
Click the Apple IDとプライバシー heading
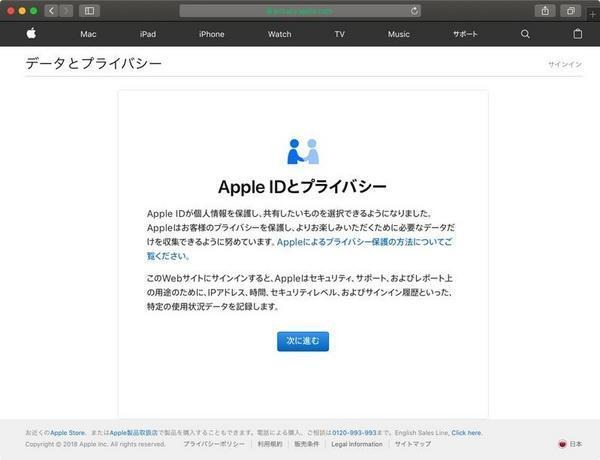pyautogui.click(x=302, y=187)
